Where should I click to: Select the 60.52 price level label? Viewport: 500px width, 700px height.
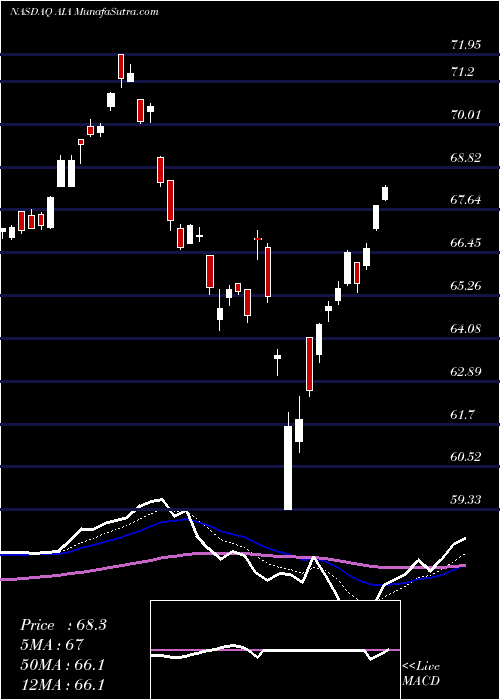[x=467, y=457]
